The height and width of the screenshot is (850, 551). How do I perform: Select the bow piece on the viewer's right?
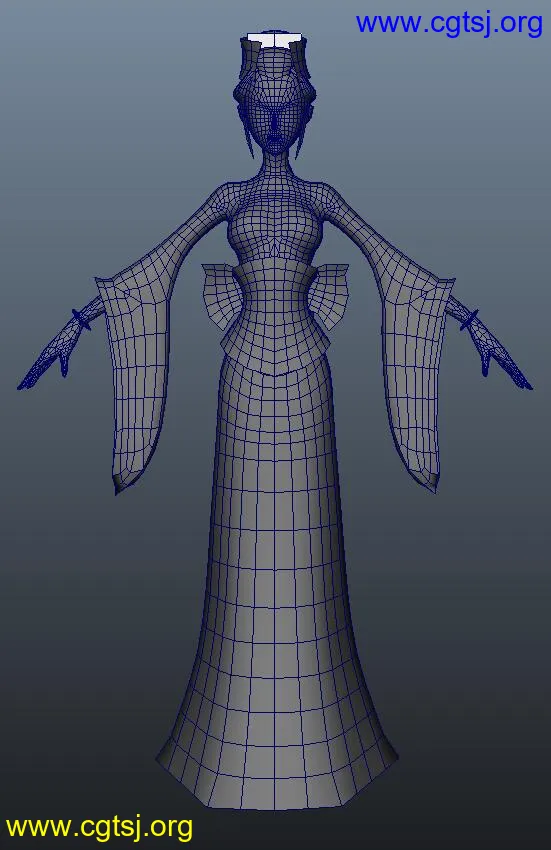(x=329, y=295)
